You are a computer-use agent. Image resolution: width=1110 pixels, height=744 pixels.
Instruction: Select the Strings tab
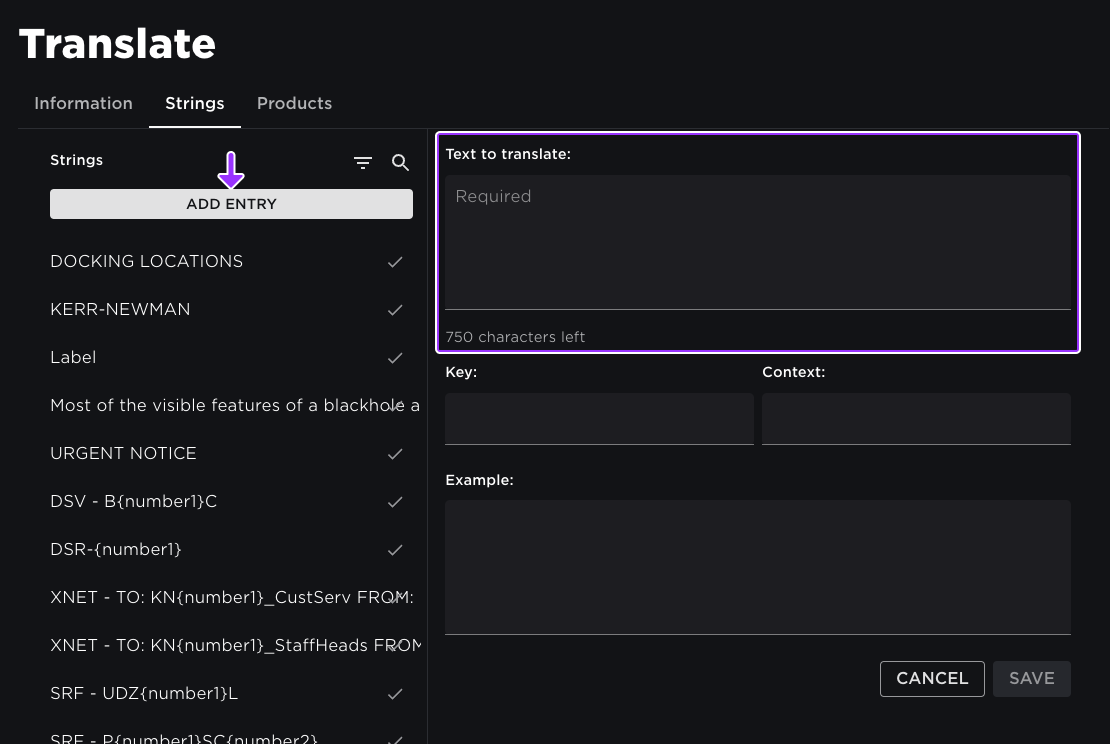point(194,103)
